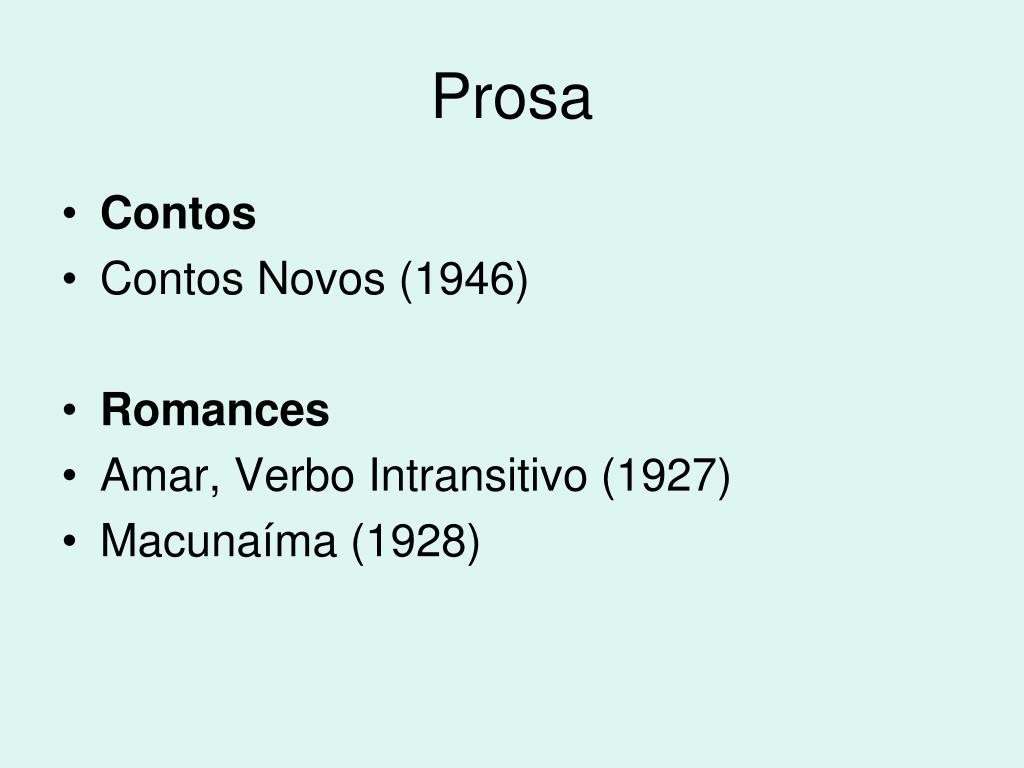Click the bullet before "Amar, Verbo Intransitivo"
This screenshot has width=1024, height=768.
tap(70, 476)
